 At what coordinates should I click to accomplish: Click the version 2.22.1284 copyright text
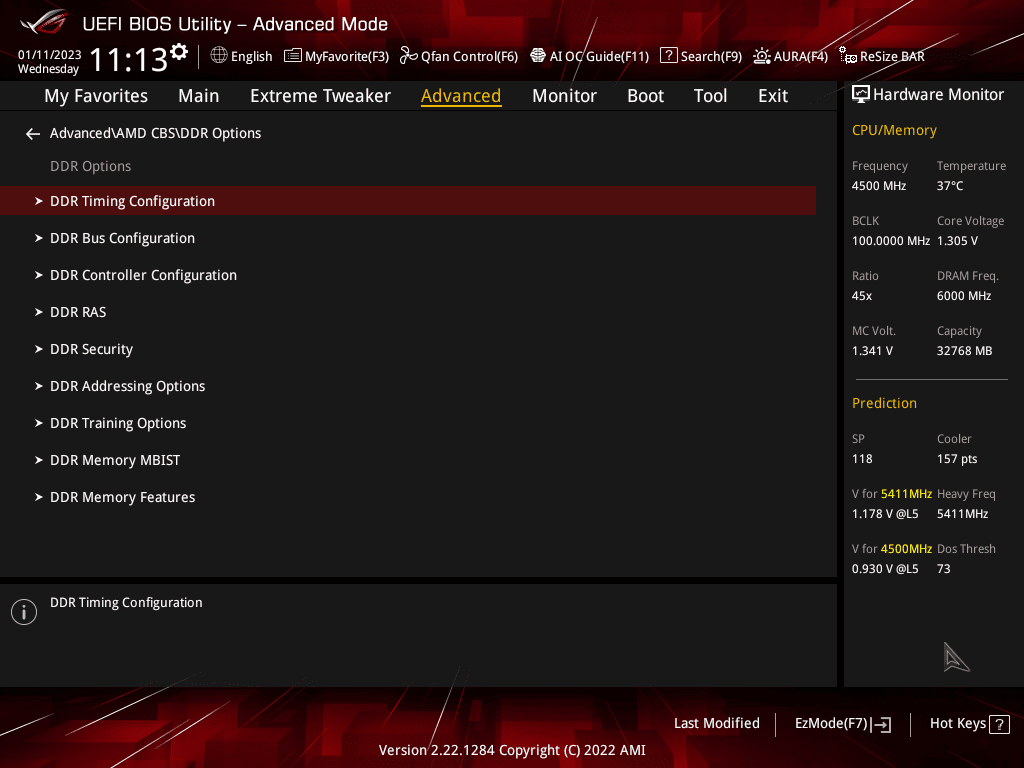(512, 750)
